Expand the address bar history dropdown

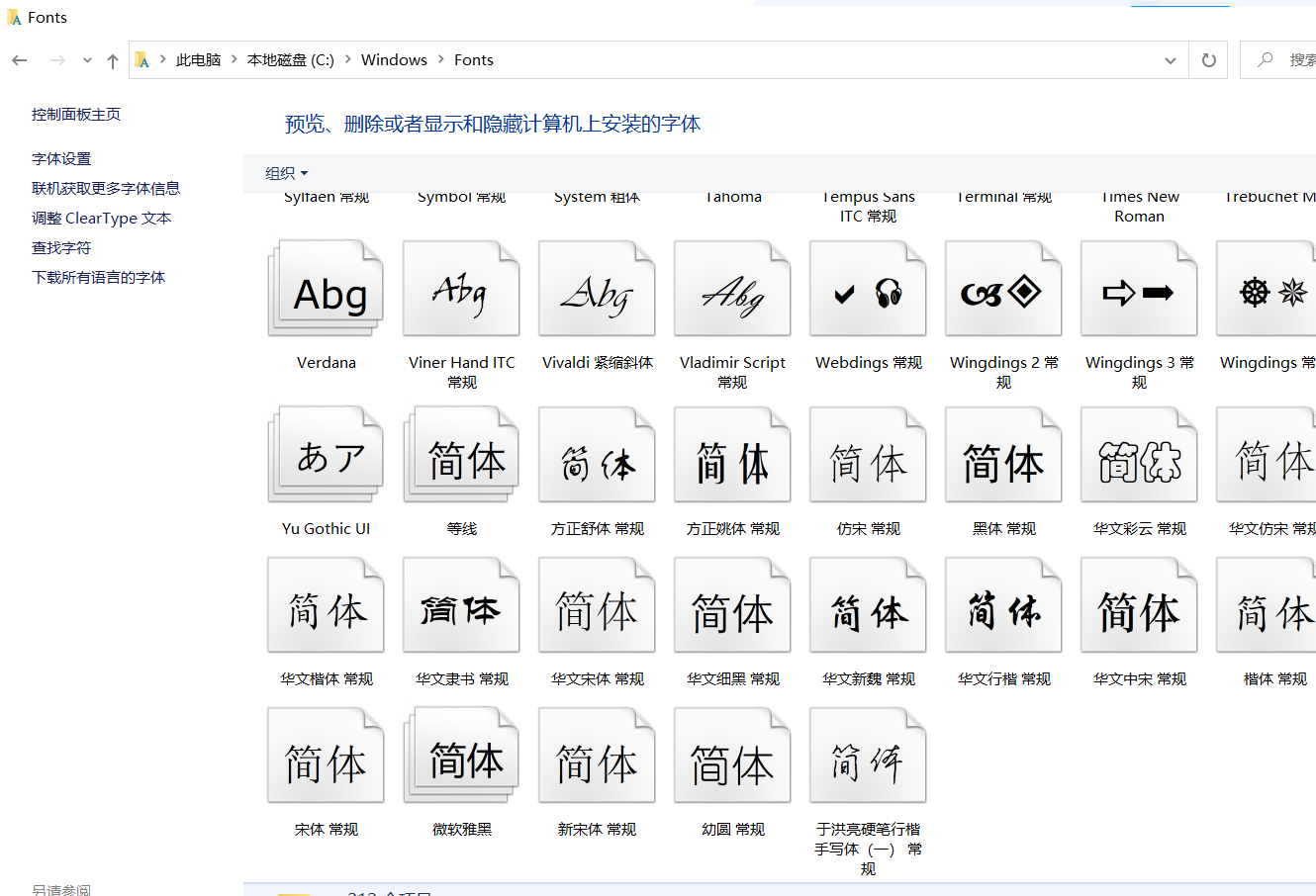pyautogui.click(x=1171, y=60)
